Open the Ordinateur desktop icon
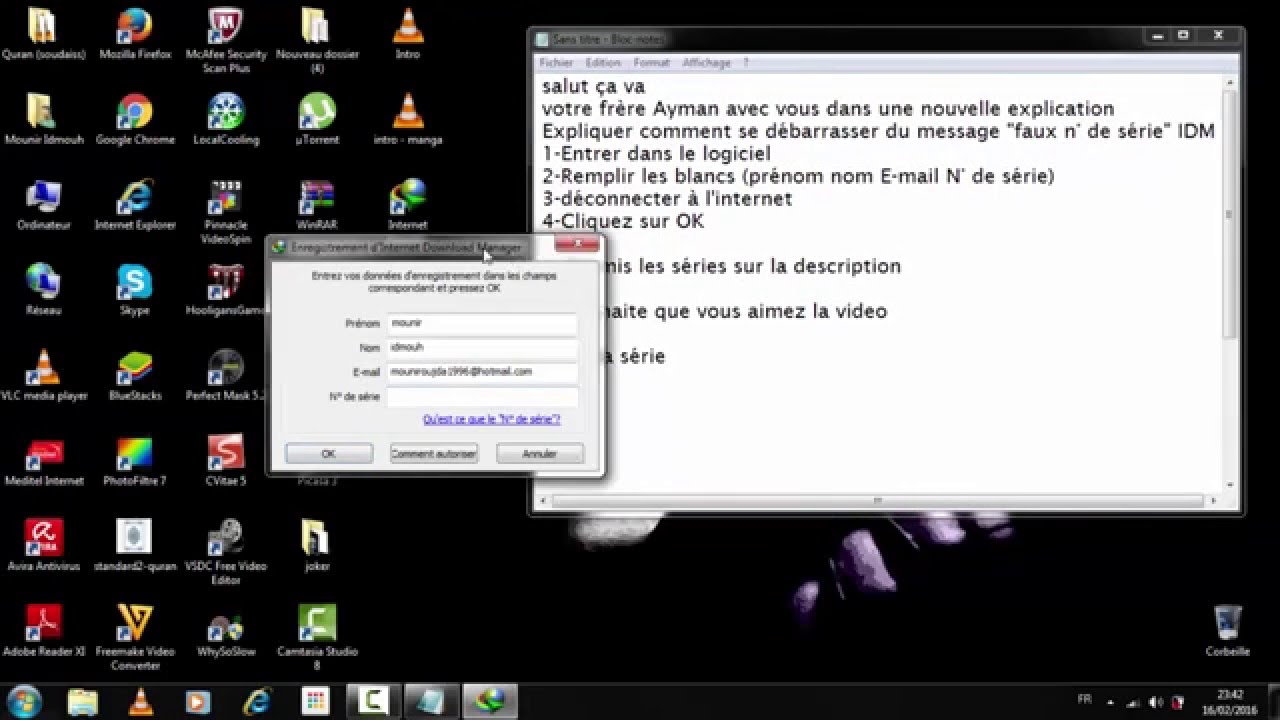1280x720 pixels. (44, 204)
